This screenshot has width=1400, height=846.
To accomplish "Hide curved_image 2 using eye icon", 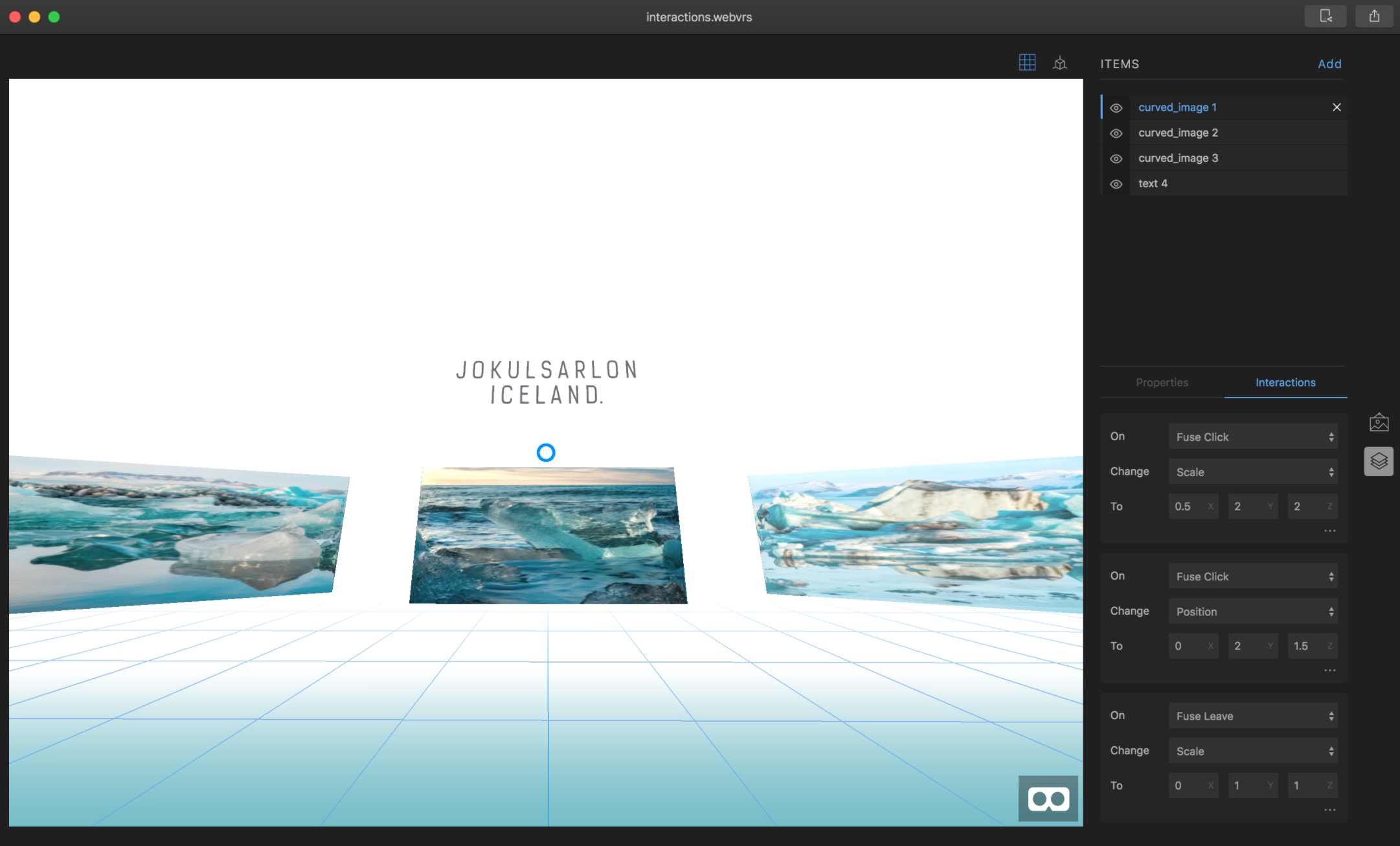I will pos(1116,133).
